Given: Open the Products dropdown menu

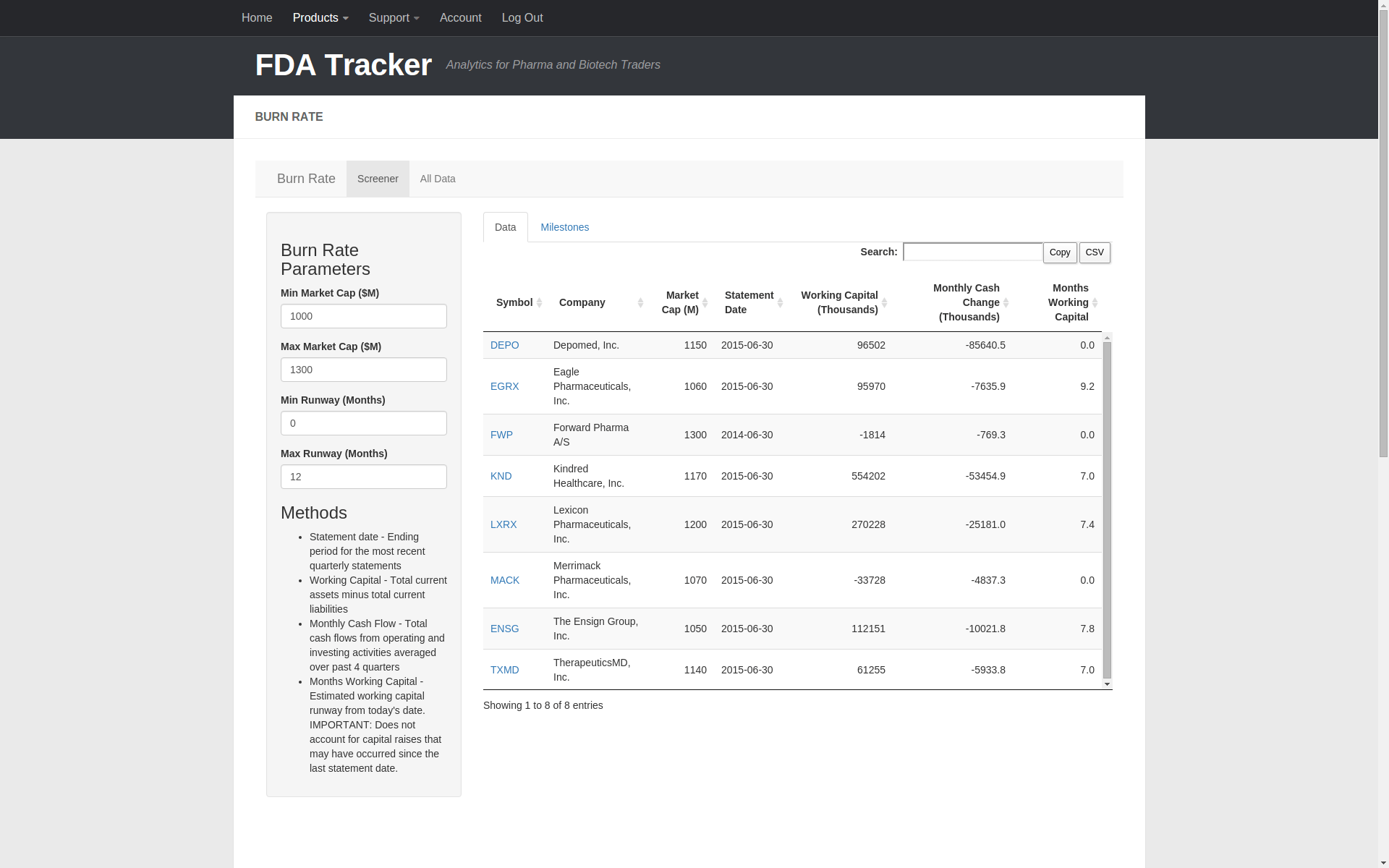Looking at the screenshot, I should pyautogui.click(x=320, y=17).
